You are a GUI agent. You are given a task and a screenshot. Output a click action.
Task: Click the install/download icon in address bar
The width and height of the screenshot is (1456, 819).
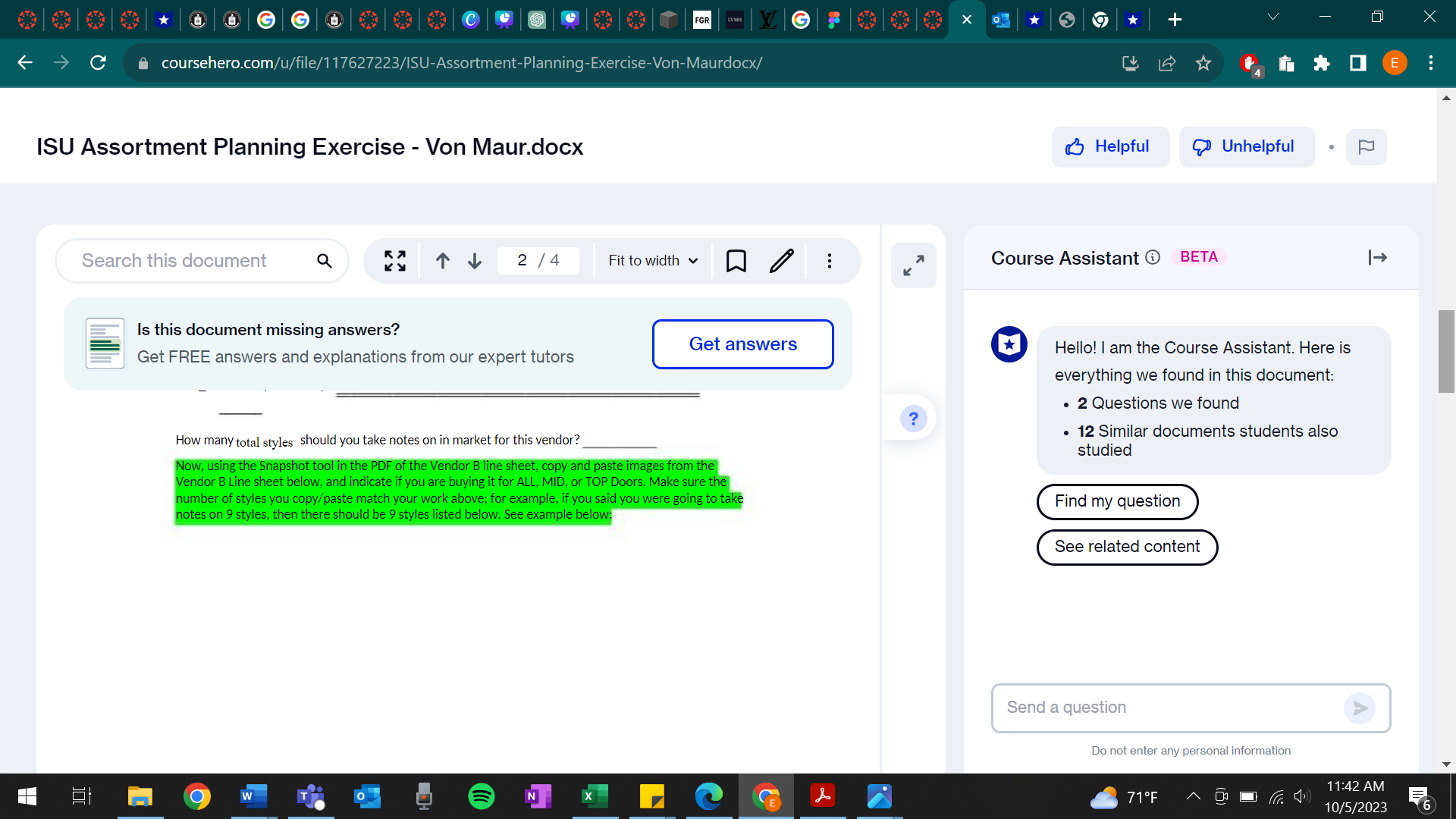1131,63
